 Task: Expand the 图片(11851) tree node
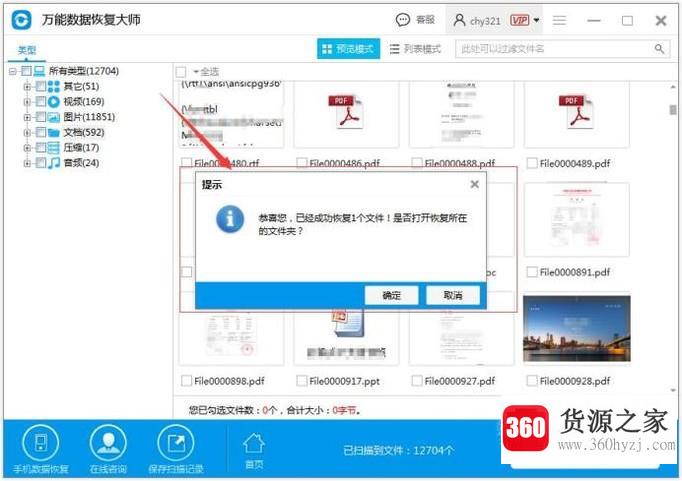[x=27, y=117]
